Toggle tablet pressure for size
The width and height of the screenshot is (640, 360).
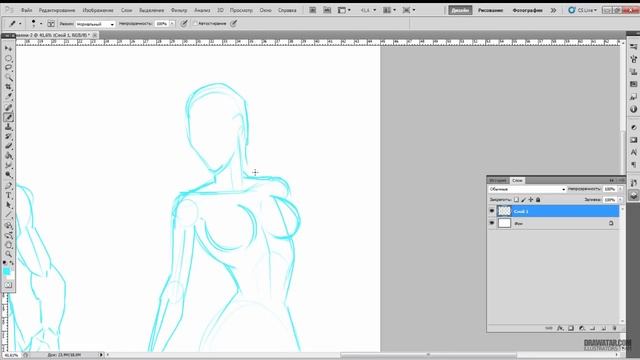coord(234,24)
